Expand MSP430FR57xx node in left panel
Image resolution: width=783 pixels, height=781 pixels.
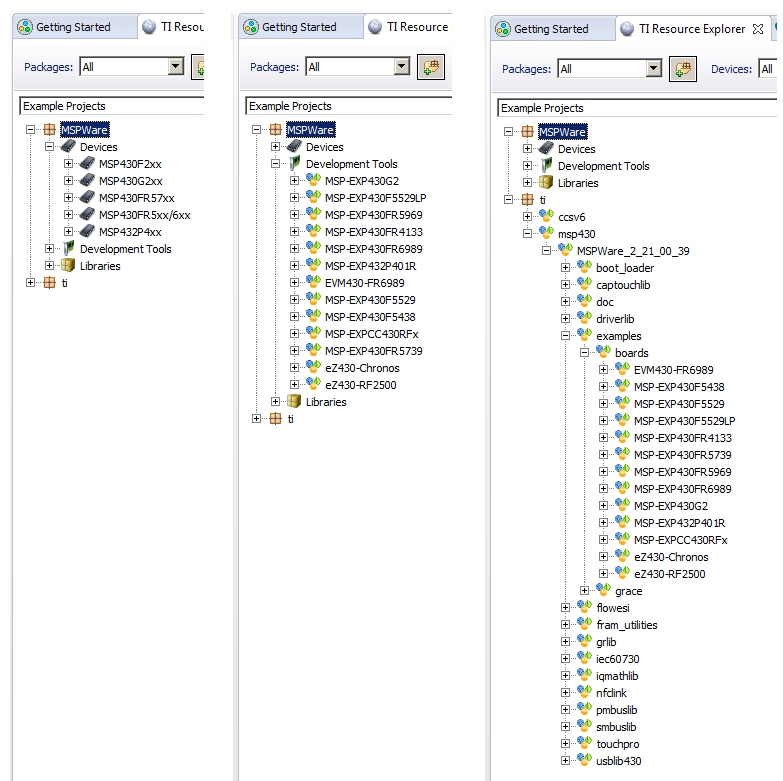click(68, 198)
